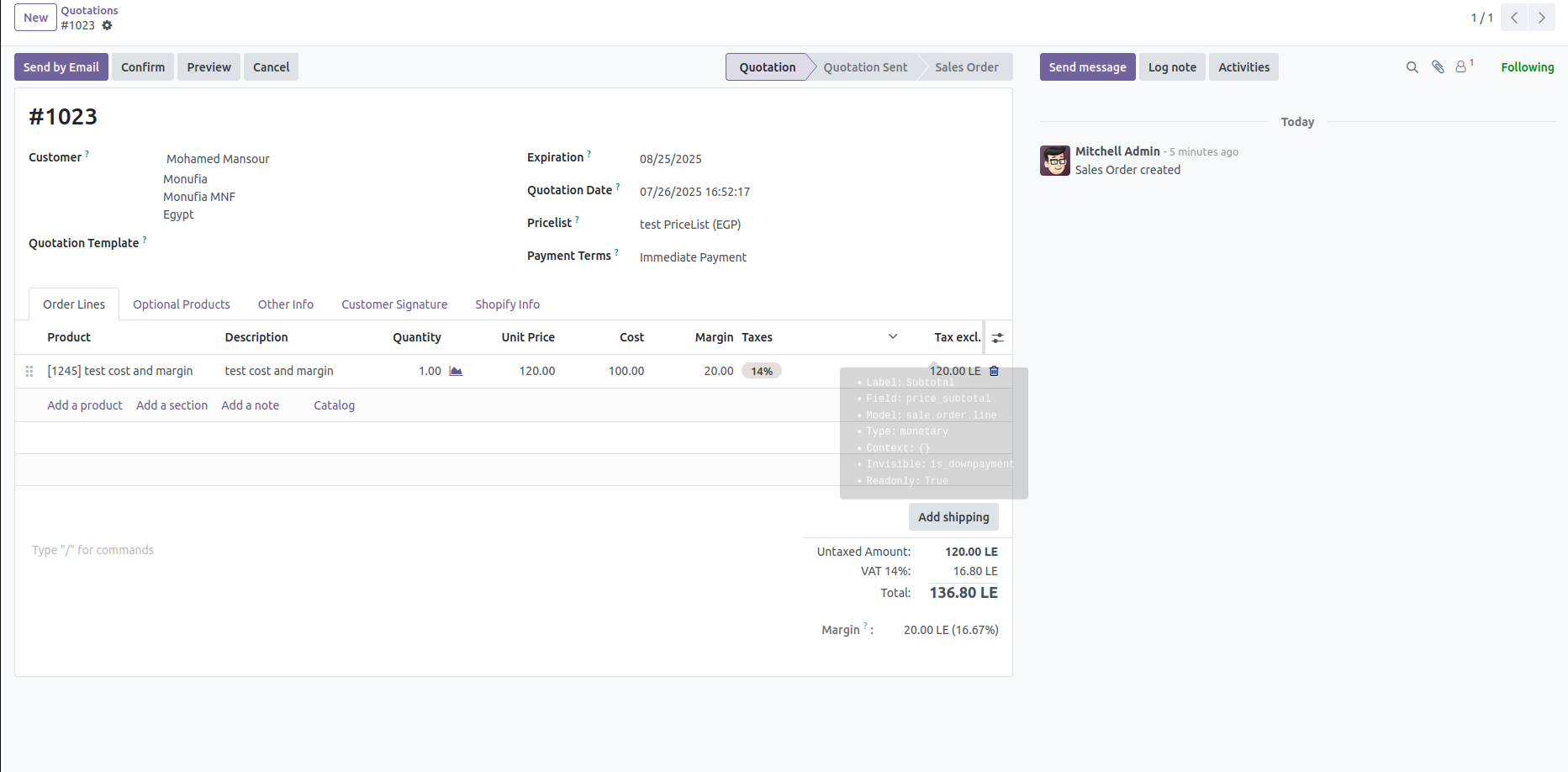1568x772 pixels.
Task: Select Quotation Sent status stage
Action: tap(865, 67)
